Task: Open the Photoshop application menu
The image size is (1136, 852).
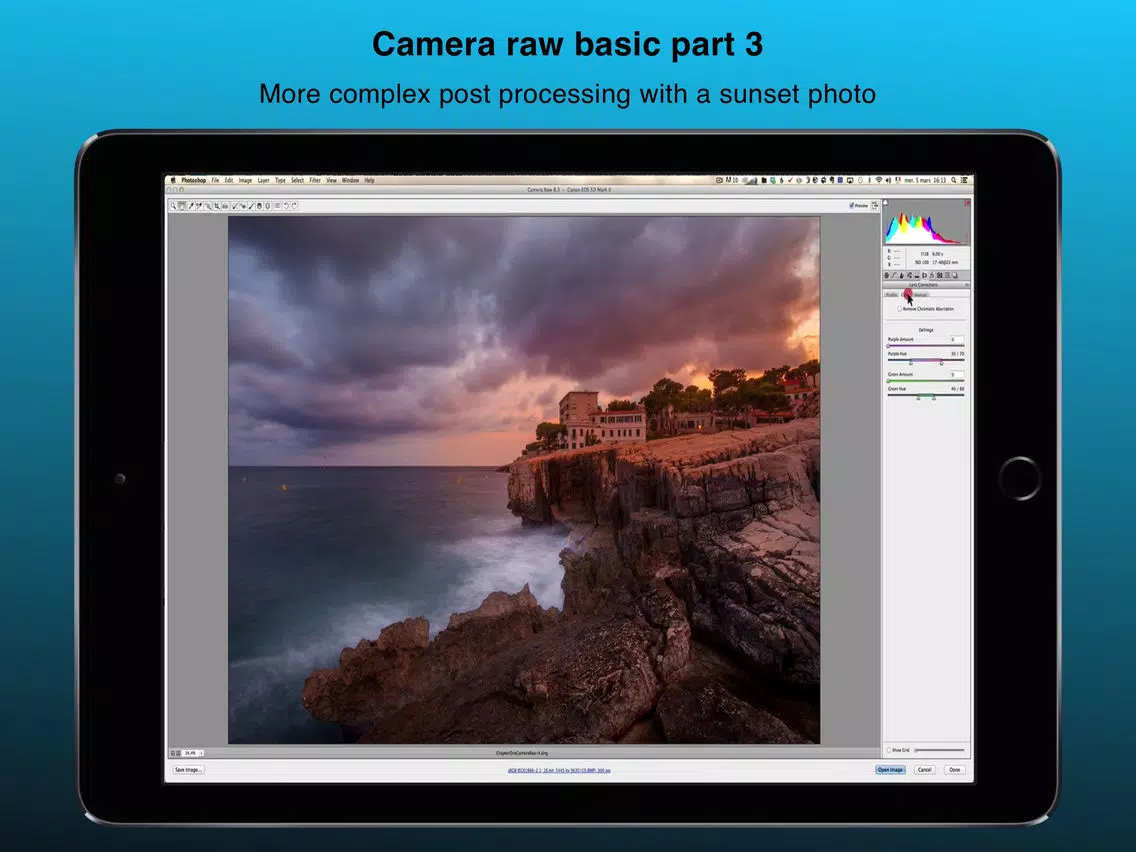Action: (193, 180)
